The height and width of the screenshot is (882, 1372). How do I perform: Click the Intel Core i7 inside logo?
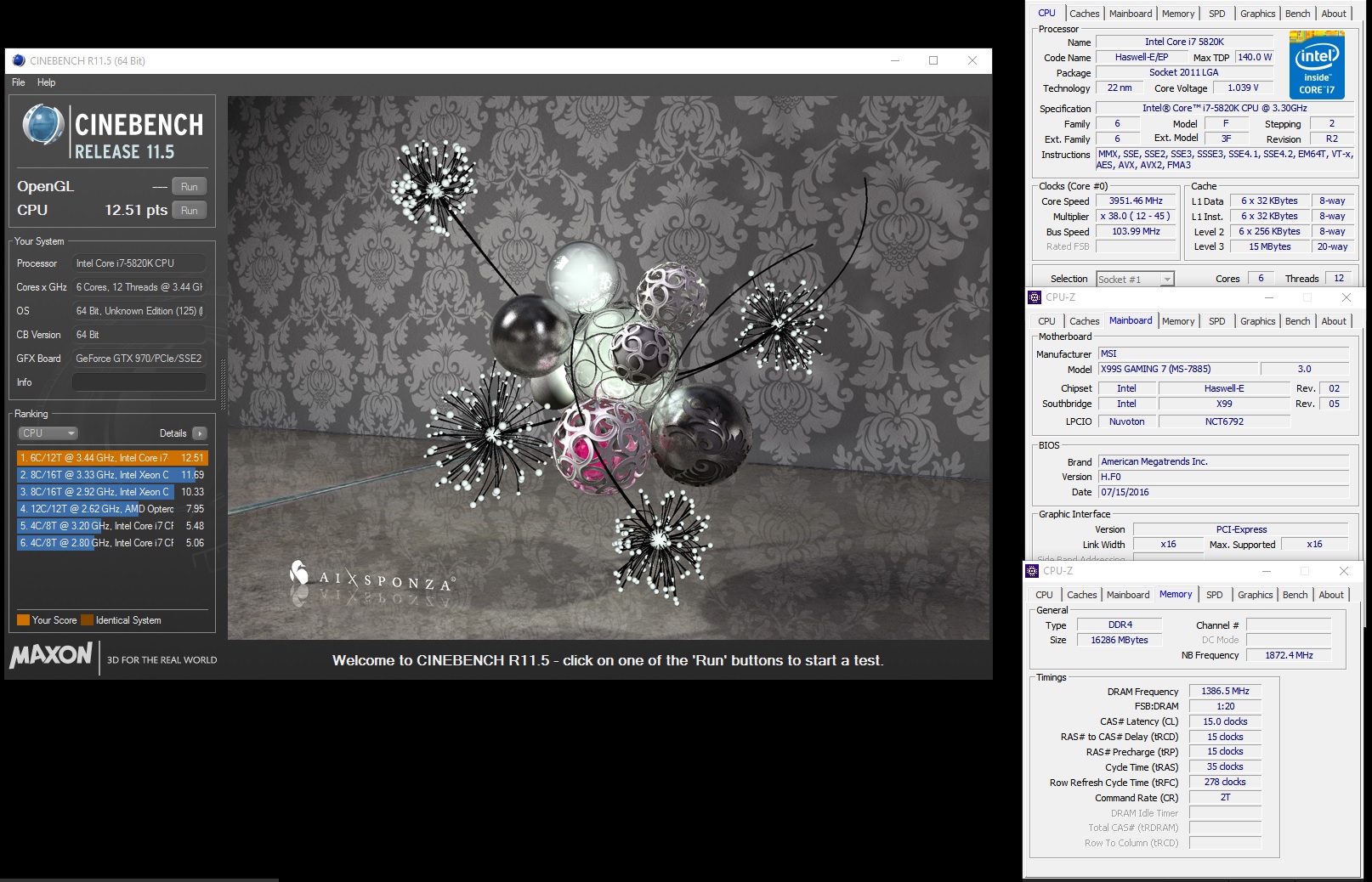pos(1316,65)
